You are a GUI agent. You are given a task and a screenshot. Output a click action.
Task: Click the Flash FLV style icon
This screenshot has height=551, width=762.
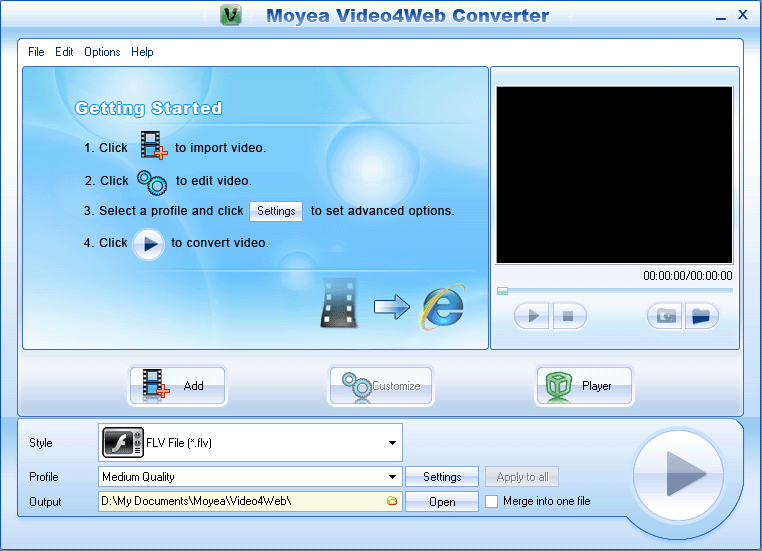(x=123, y=443)
